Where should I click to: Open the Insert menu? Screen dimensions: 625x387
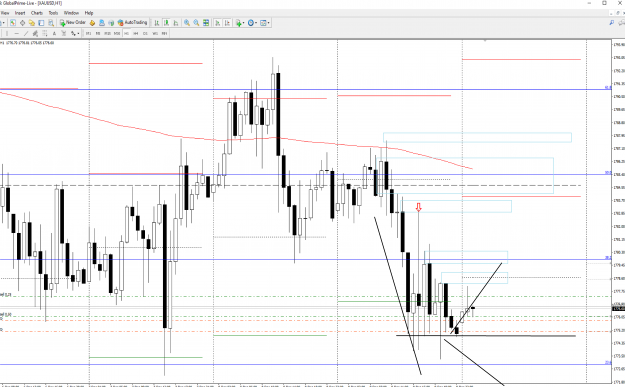point(20,13)
